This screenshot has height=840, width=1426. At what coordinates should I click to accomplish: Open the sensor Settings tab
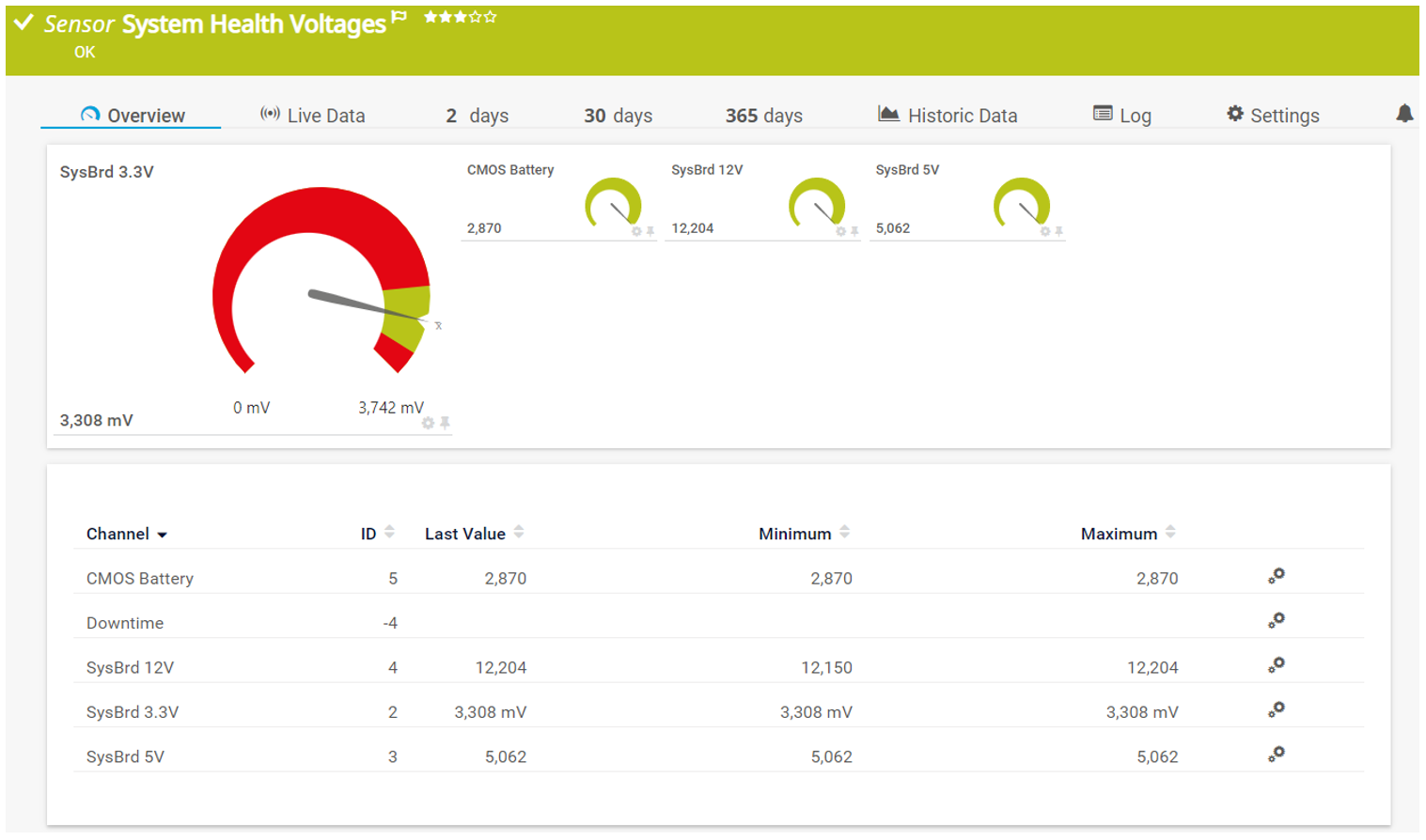click(1273, 116)
